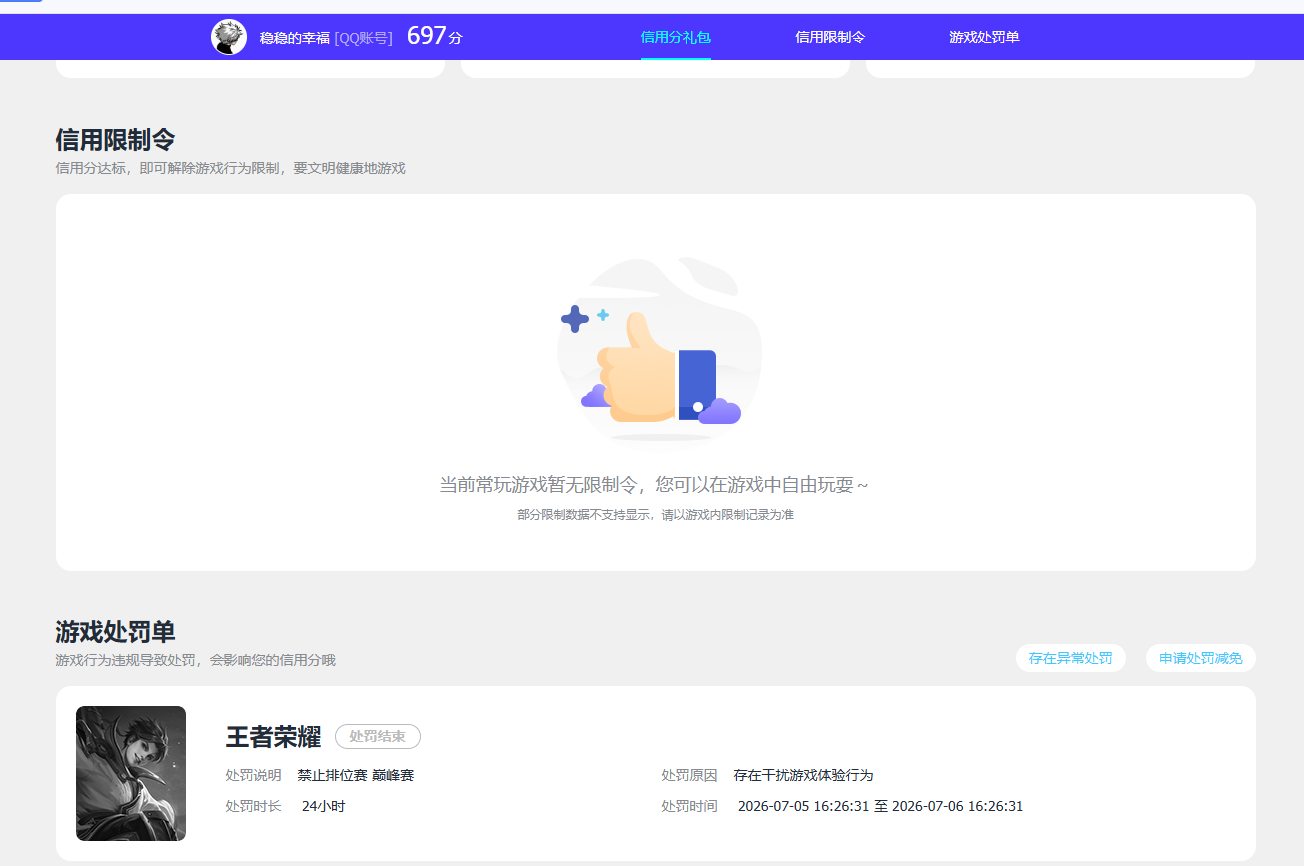Click the 部分限制数据不支持显示 note
The height and width of the screenshot is (866, 1304).
(656, 515)
